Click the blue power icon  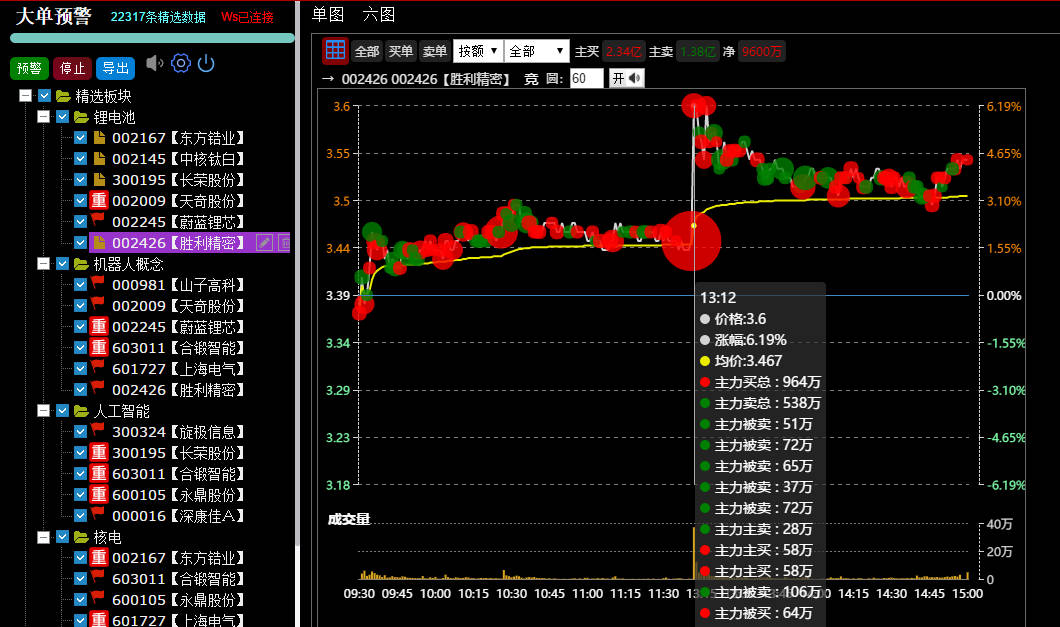point(206,64)
